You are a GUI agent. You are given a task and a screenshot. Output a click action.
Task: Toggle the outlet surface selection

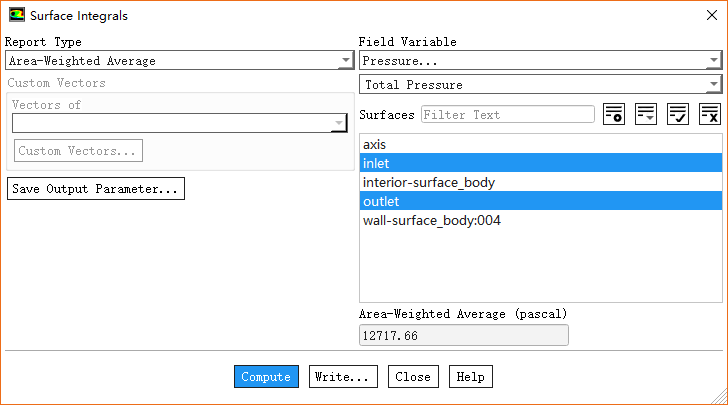pyautogui.click(x=381, y=201)
